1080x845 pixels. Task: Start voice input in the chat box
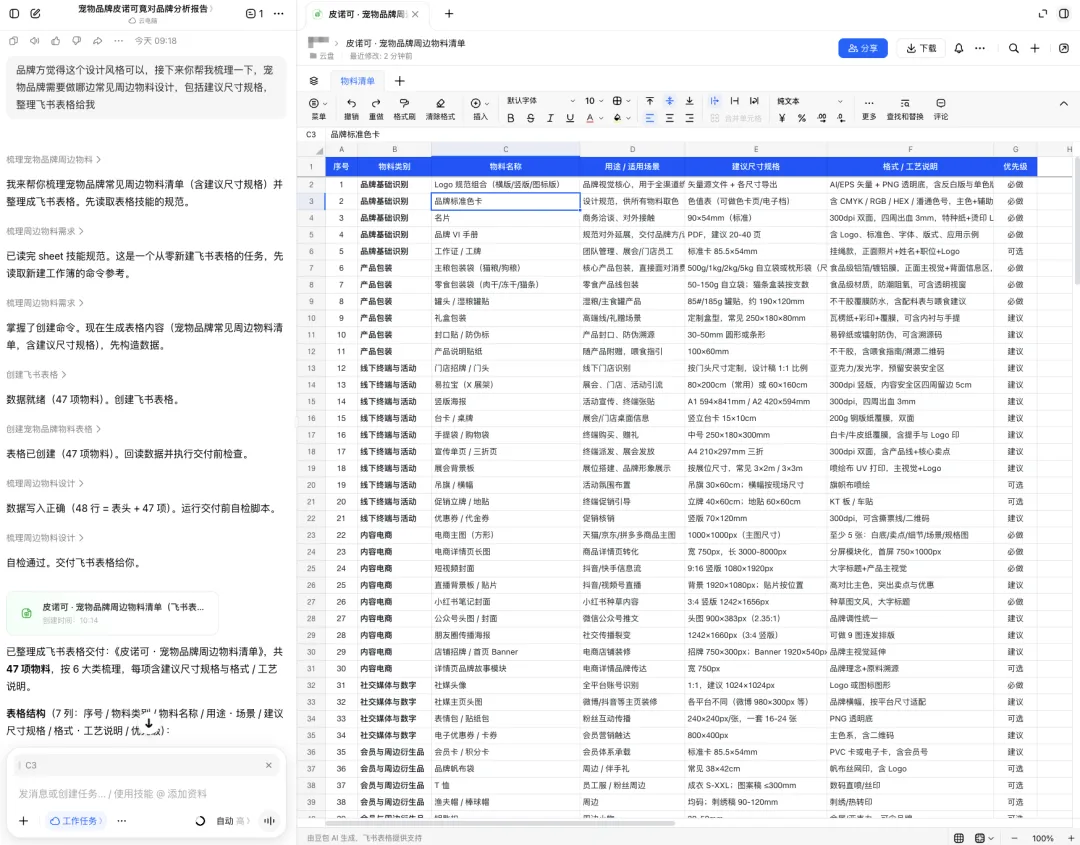coord(269,821)
